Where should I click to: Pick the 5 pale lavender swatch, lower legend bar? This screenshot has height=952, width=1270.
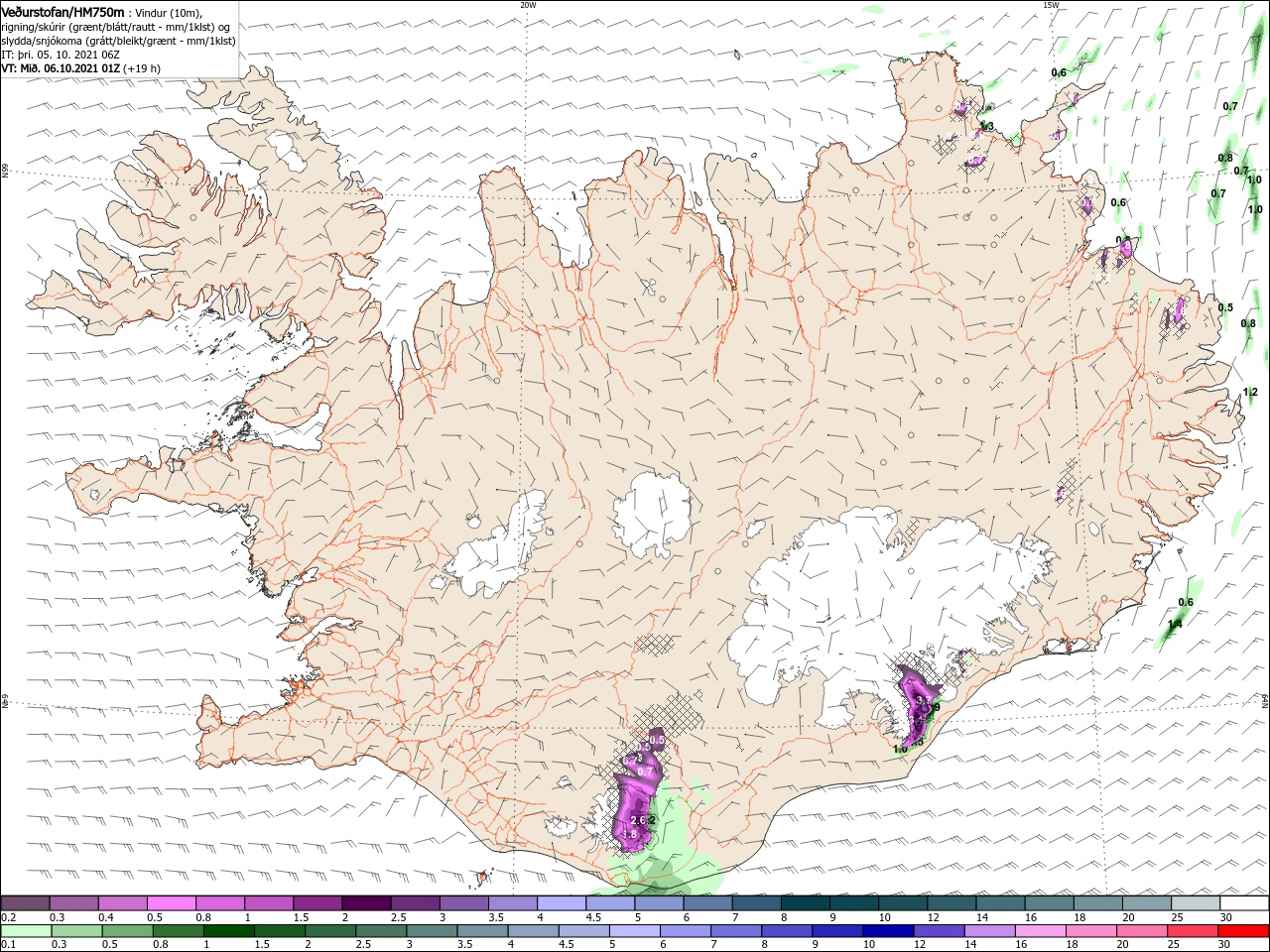(x=635, y=931)
